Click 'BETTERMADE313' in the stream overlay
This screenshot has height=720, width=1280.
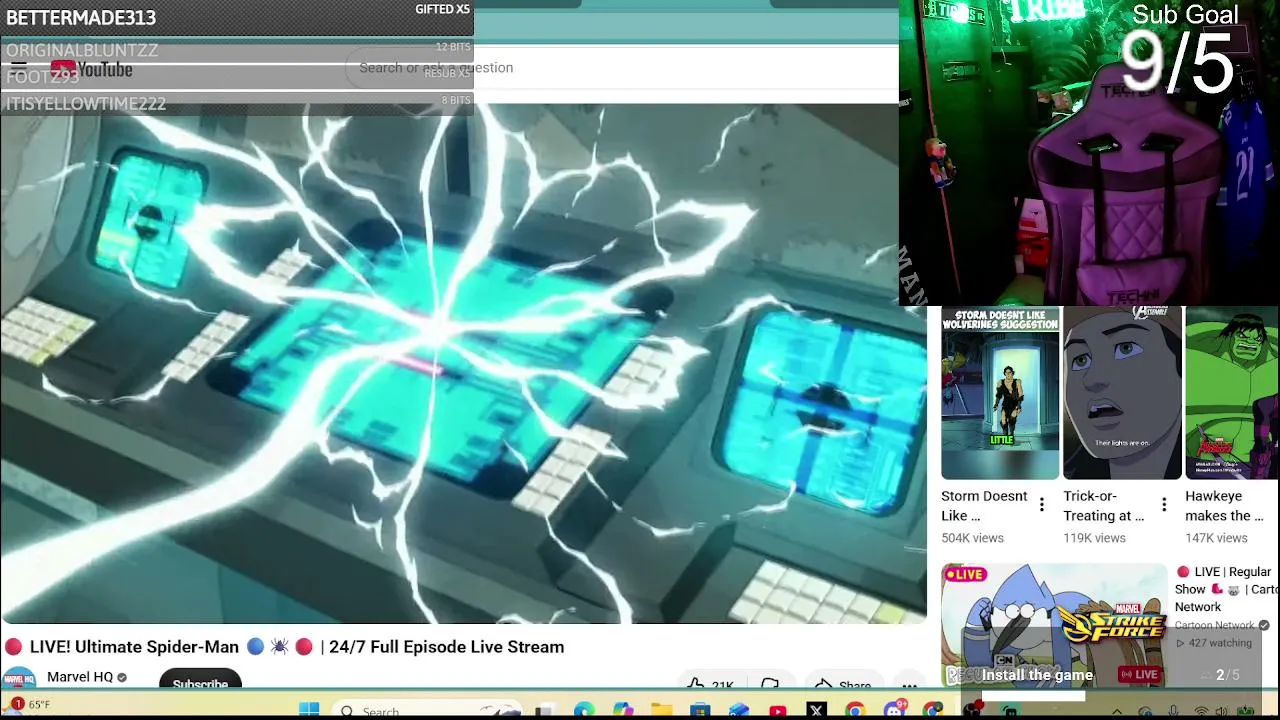coord(81,18)
